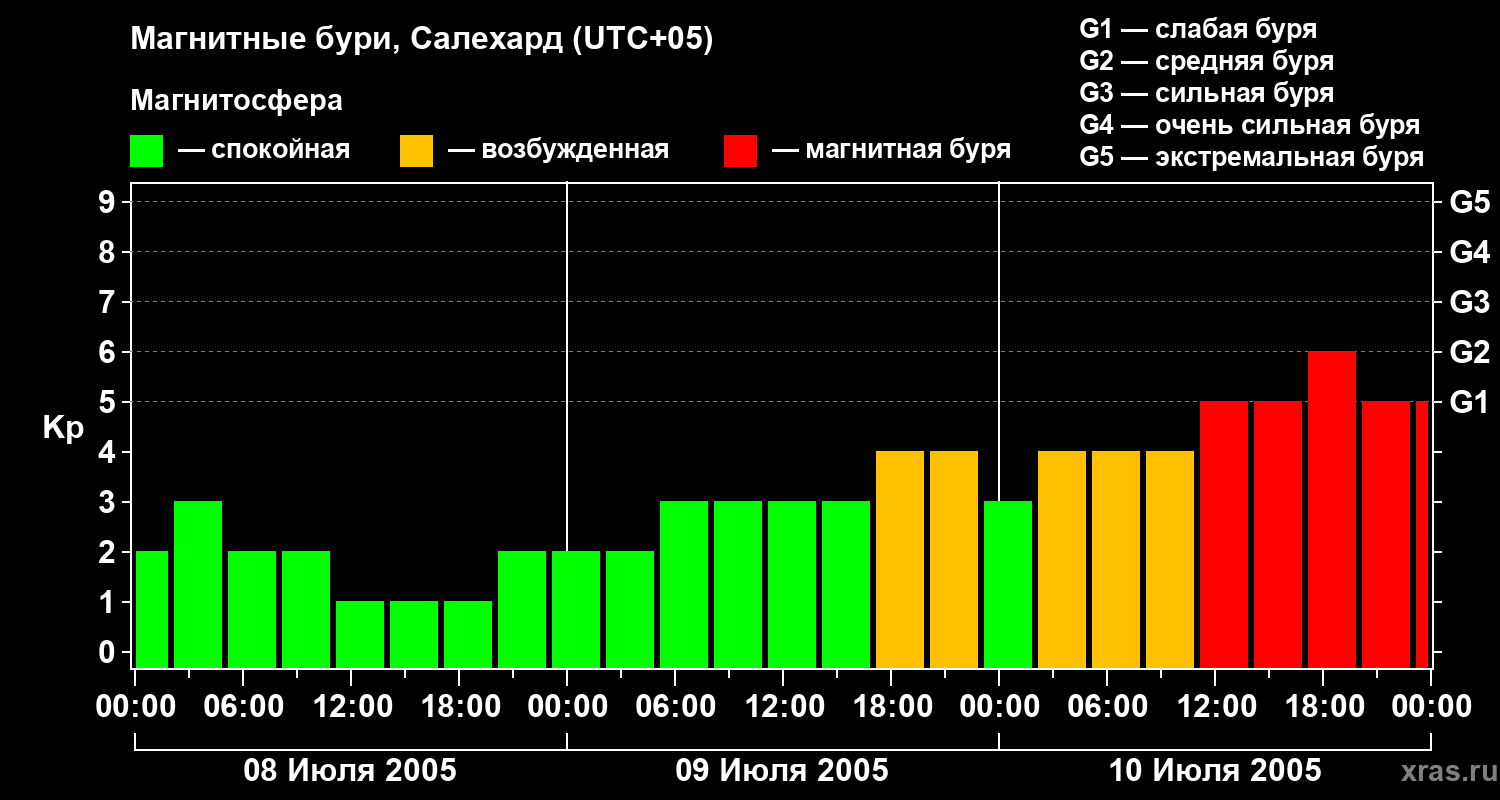Select the first 09 July bar after midnight
Viewport: 1500px width, 800px height.
point(576,610)
